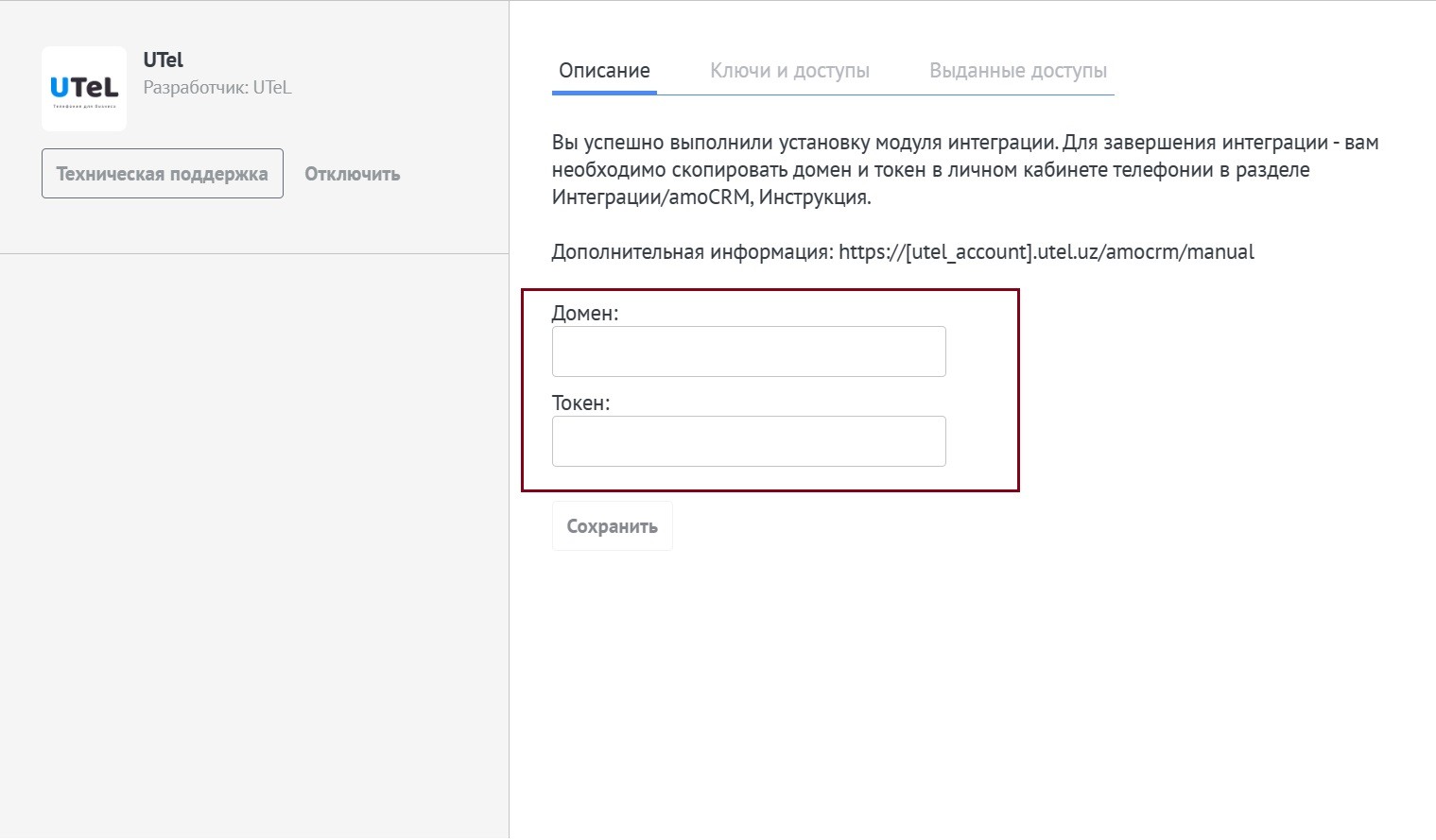Image resolution: width=1436 pixels, height=840 pixels.
Task: Click the UTel integration title
Action: [x=163, y=60]
